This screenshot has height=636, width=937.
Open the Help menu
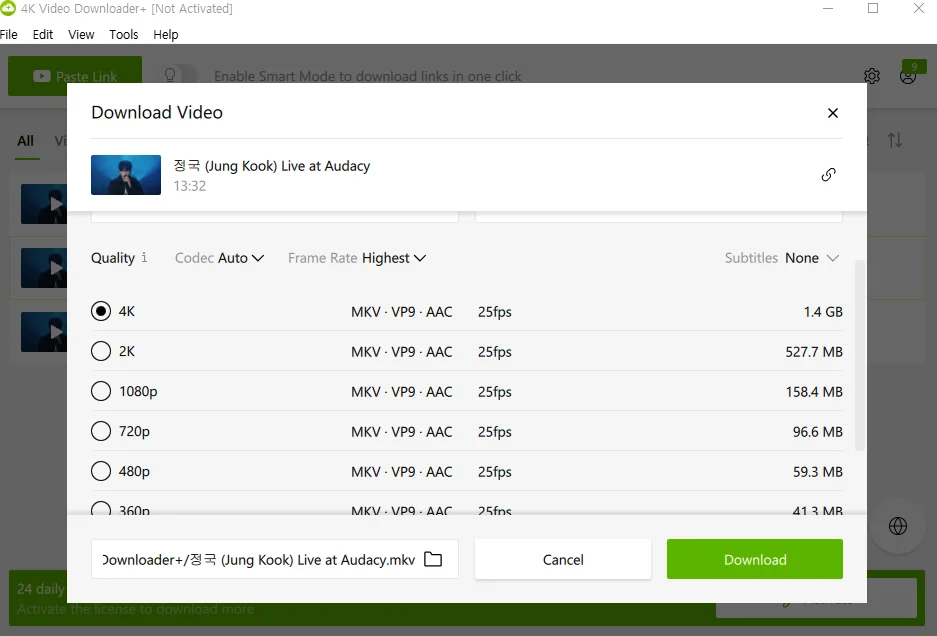(x=166, y=35)
